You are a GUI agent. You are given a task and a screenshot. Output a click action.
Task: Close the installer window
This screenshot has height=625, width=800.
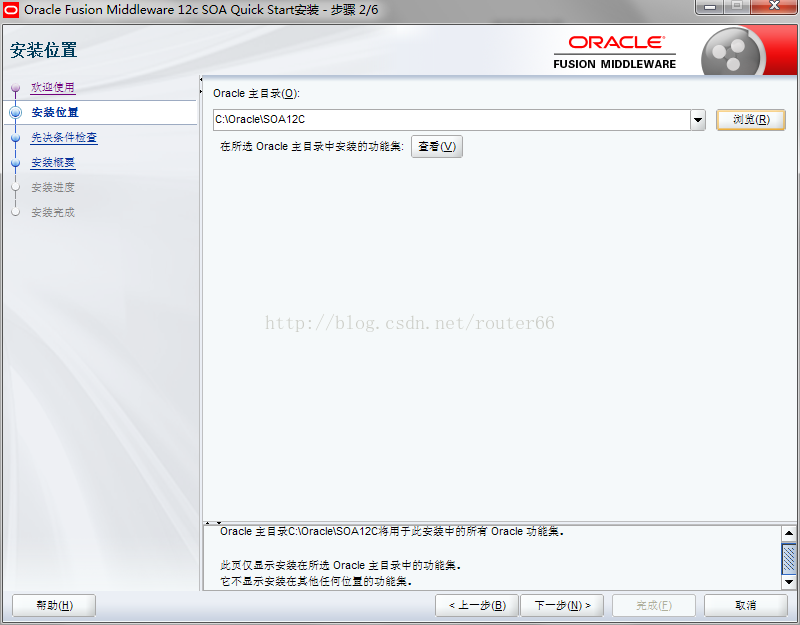pyautogui.click(x=774, y=7)
